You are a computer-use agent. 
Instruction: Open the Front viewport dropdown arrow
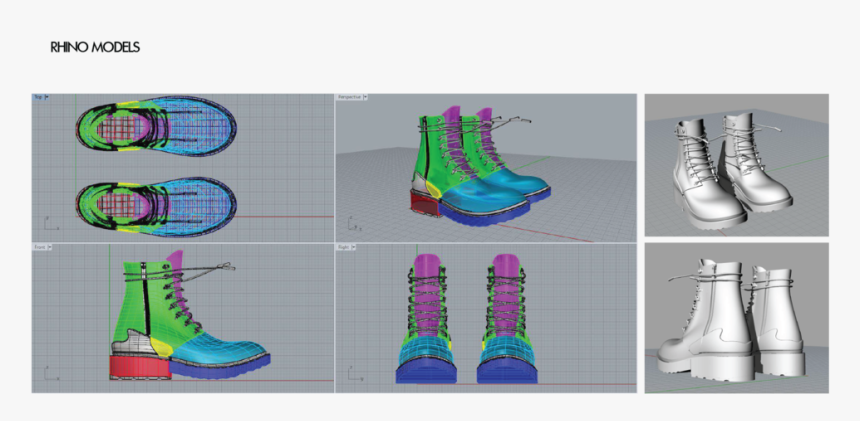[50, 247]
